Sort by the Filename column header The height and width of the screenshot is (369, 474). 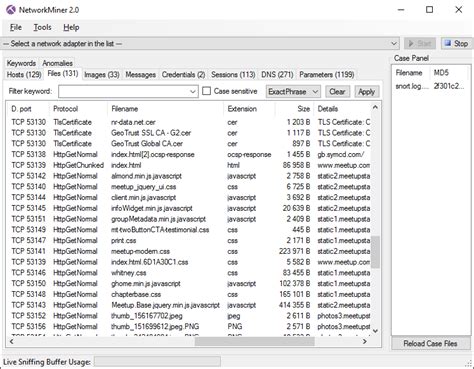tap(166, 109)
